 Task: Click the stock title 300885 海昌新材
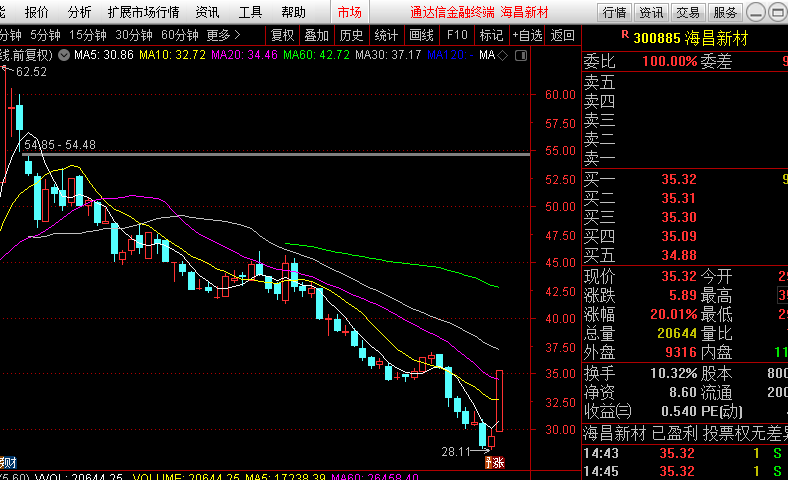click(x=691, y=38)
